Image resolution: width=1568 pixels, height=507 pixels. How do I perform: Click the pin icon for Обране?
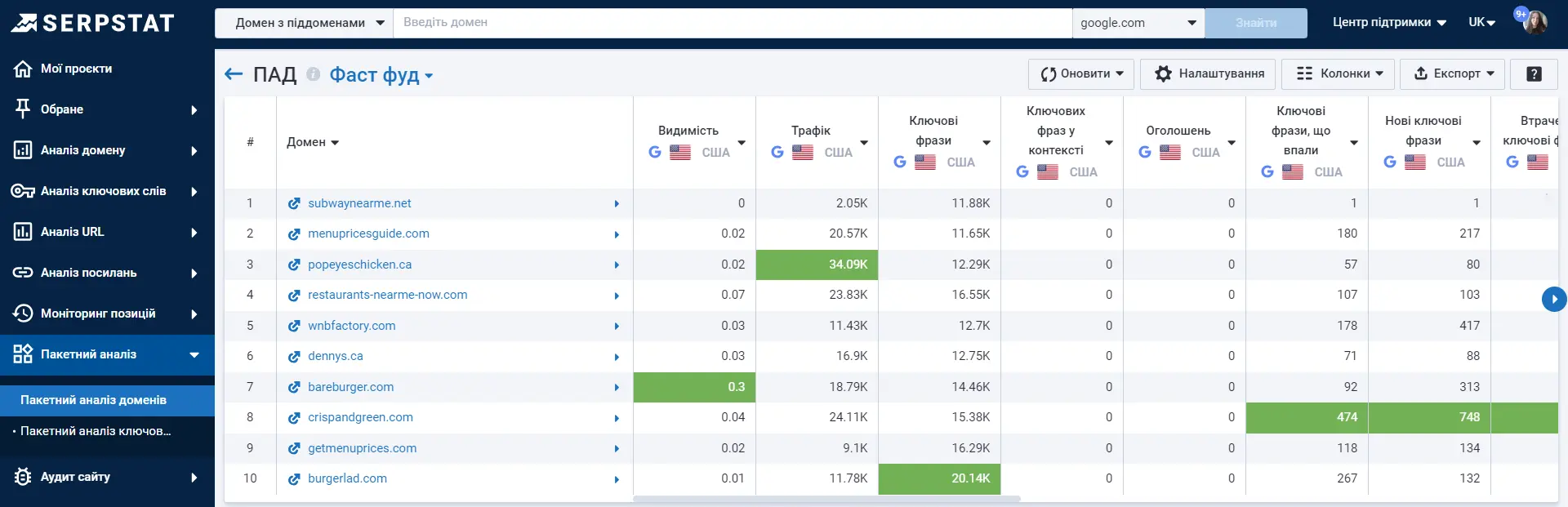[23, 109]
